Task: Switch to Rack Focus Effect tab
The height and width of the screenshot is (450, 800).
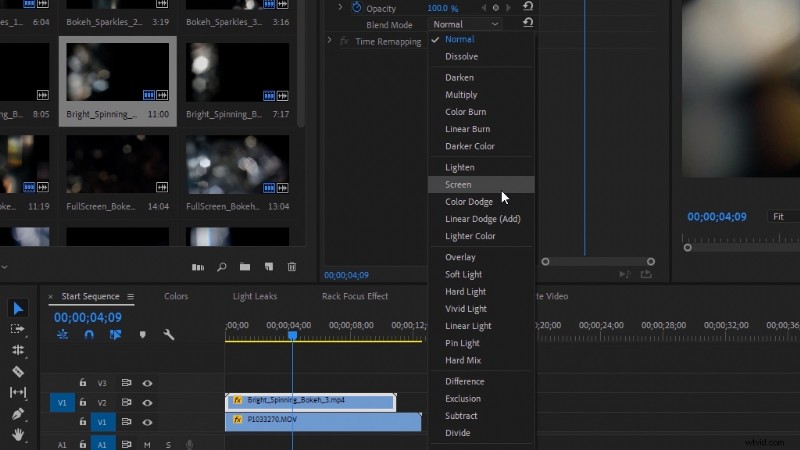Action: tap(355, 296)
